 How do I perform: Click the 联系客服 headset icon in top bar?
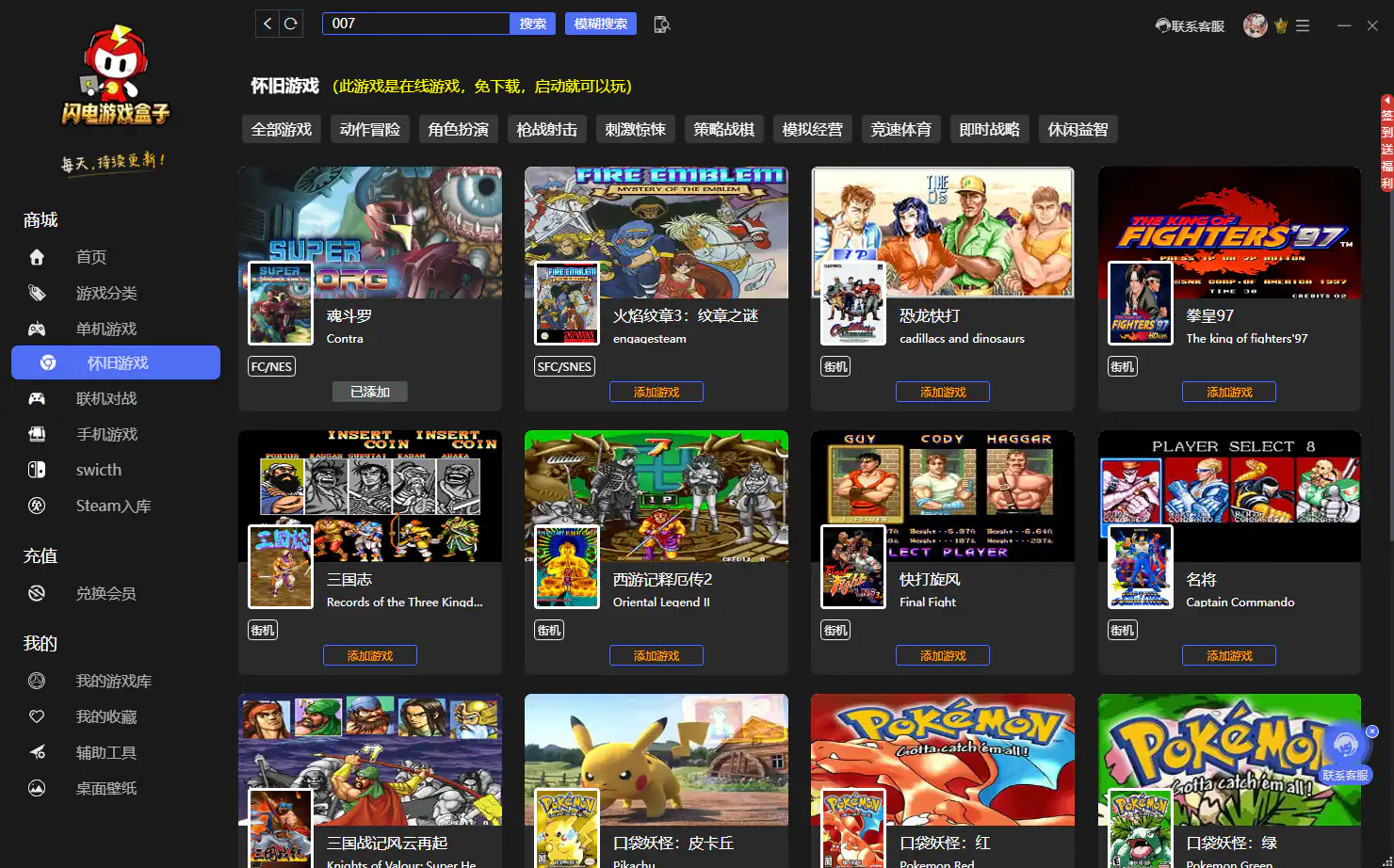click(1163, 26)
